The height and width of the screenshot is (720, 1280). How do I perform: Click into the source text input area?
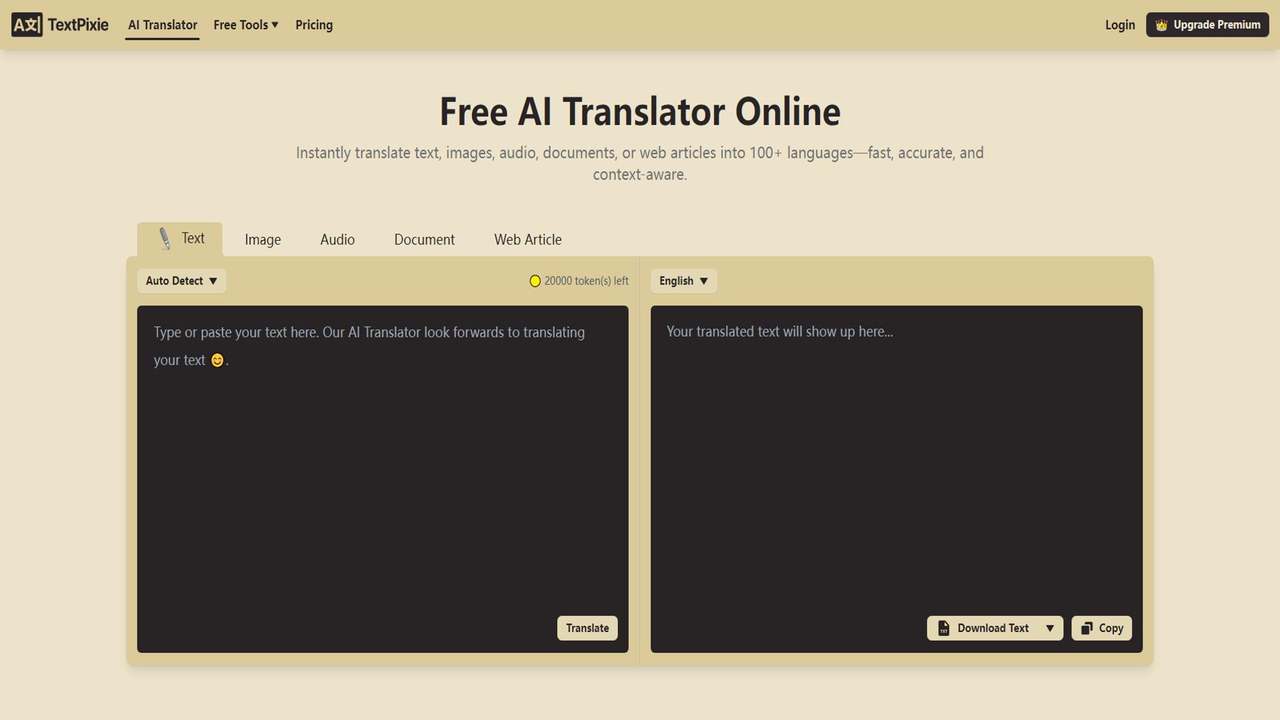click(383, 479)
